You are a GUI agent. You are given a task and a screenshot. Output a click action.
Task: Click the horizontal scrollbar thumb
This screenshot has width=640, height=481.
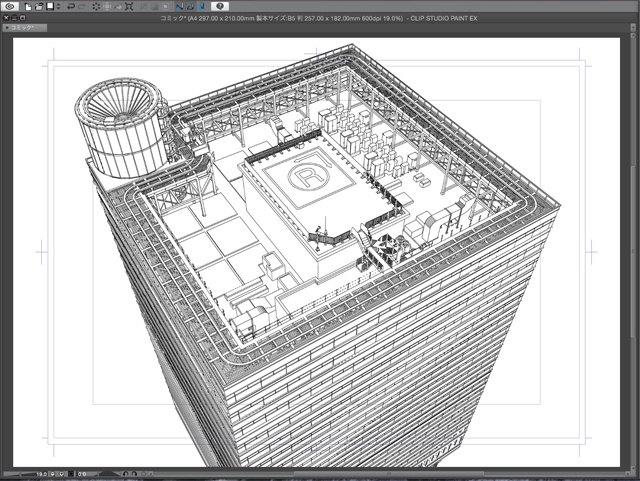point(389,474)
